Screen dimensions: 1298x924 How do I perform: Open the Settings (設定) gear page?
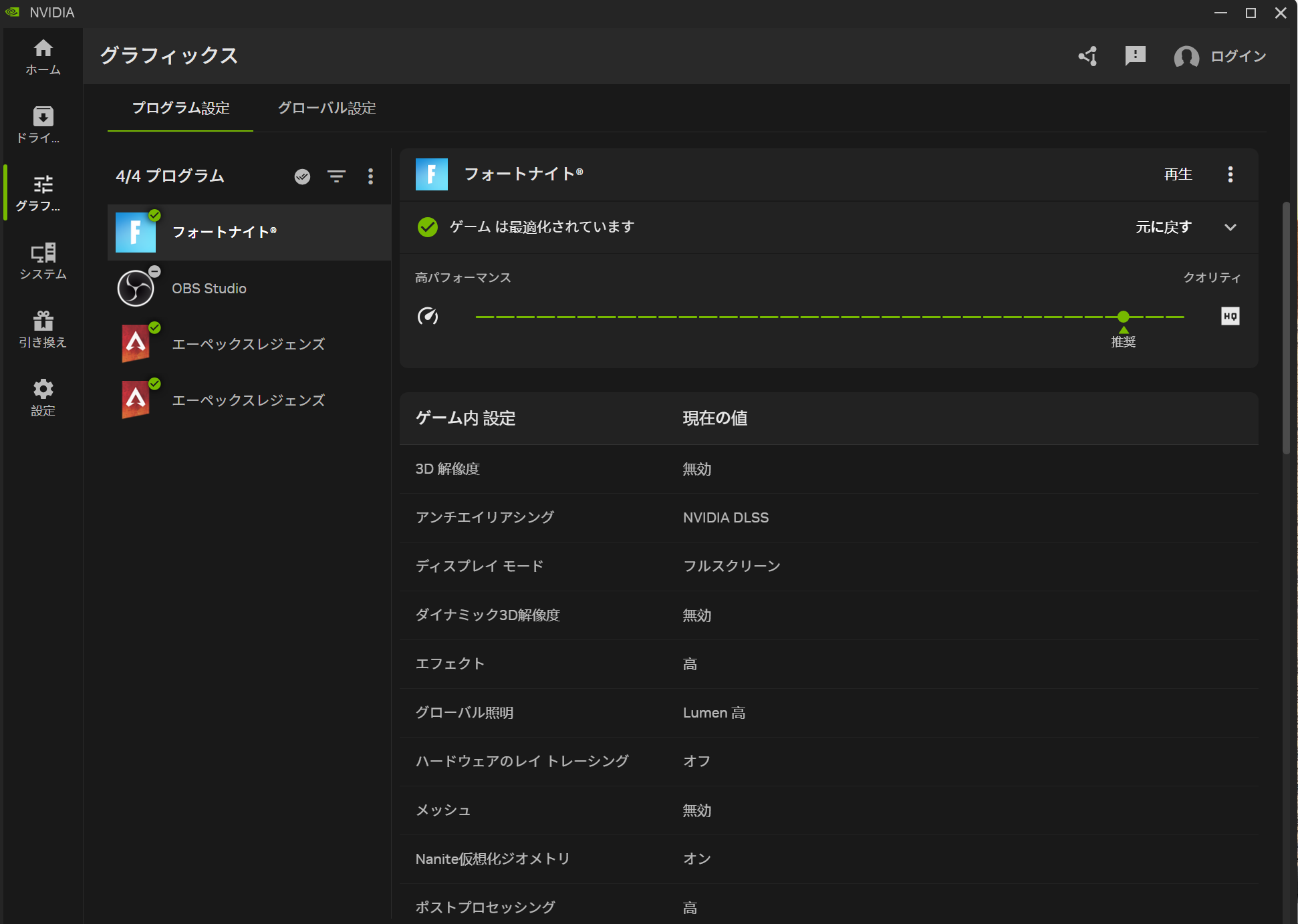coord(43,398)
